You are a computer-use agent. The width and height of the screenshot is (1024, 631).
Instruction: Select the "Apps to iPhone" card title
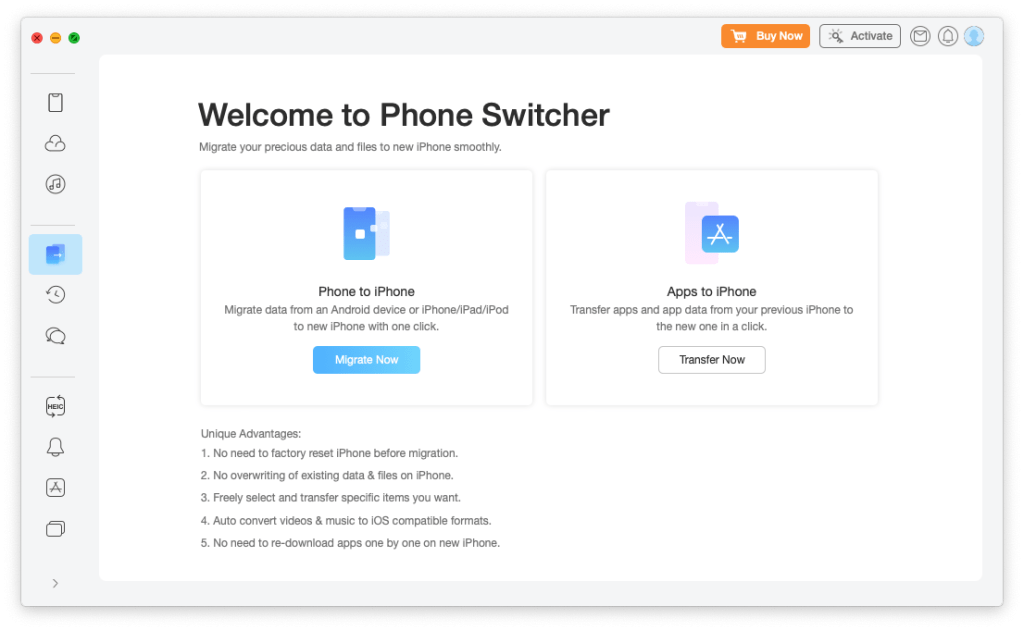712,291
